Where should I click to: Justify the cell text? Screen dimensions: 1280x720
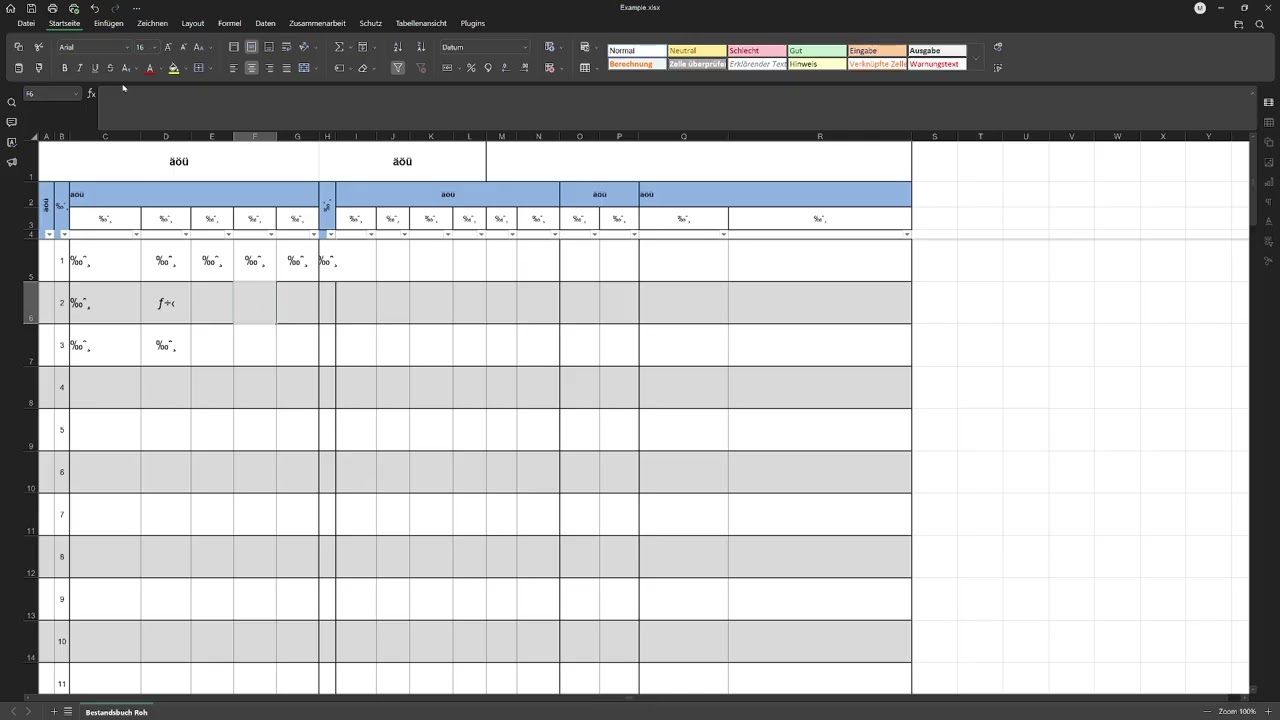(286, 68)
